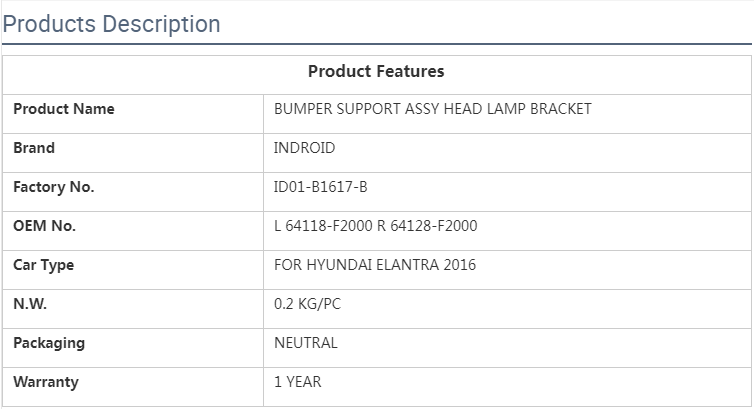Click the year 2016 in Car Type

tap(459, 265)
